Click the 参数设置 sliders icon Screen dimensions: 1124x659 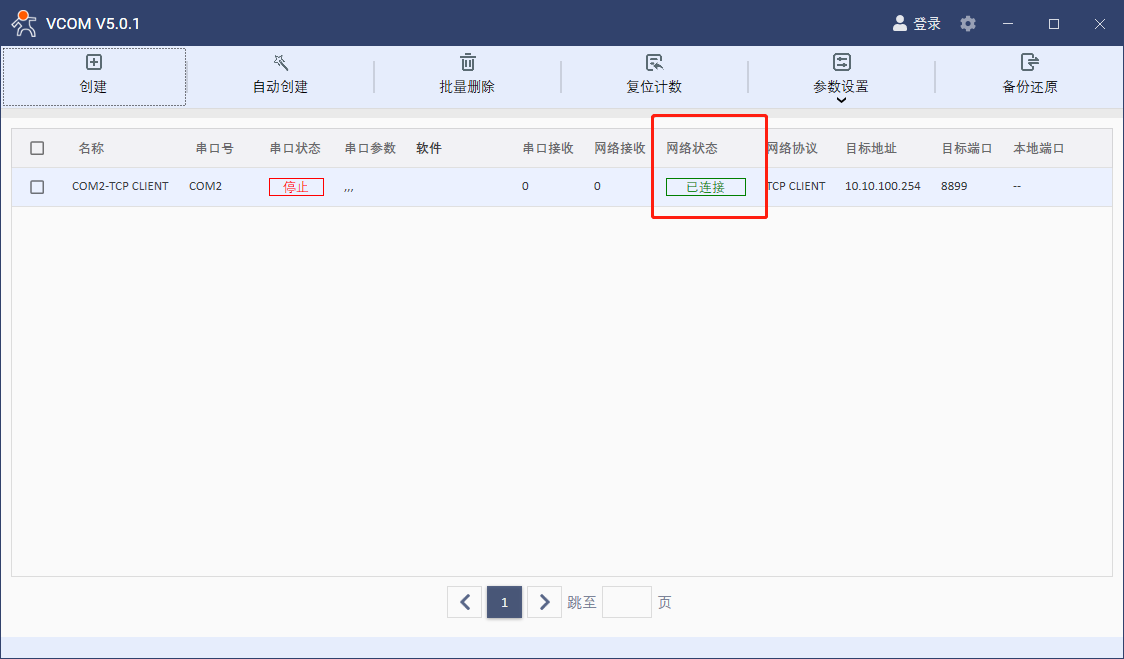point(841,63)
